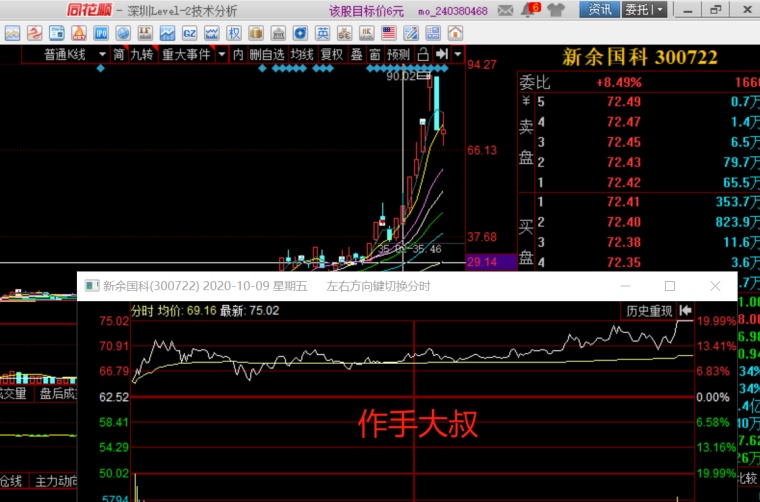The image size is (760, 502).
Task: Click sell level 5 price 72.49
Action: [x=623, y=101]
